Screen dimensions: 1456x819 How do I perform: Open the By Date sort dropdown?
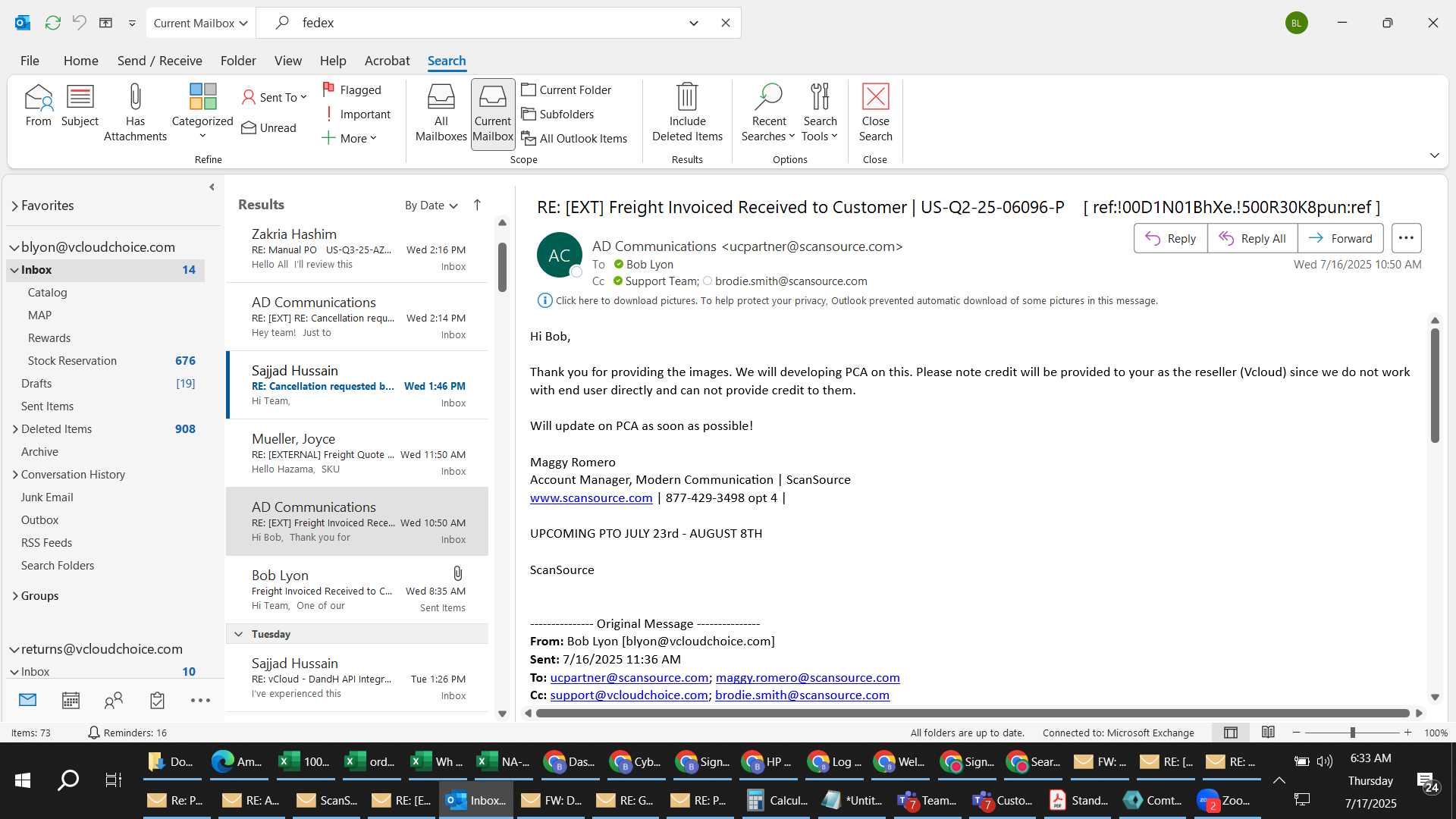pos(431,205)
